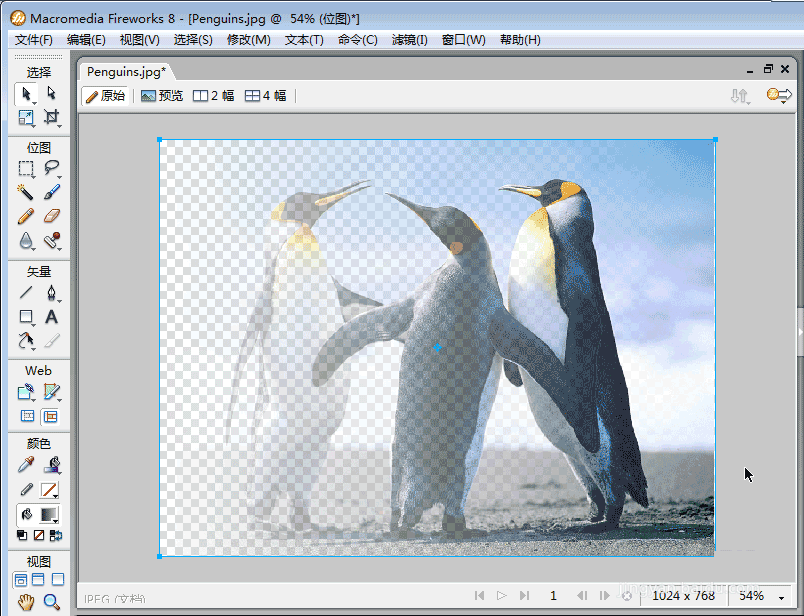
Task: Click the 4 幅 four-up view button
Action: tap(266, 96)
